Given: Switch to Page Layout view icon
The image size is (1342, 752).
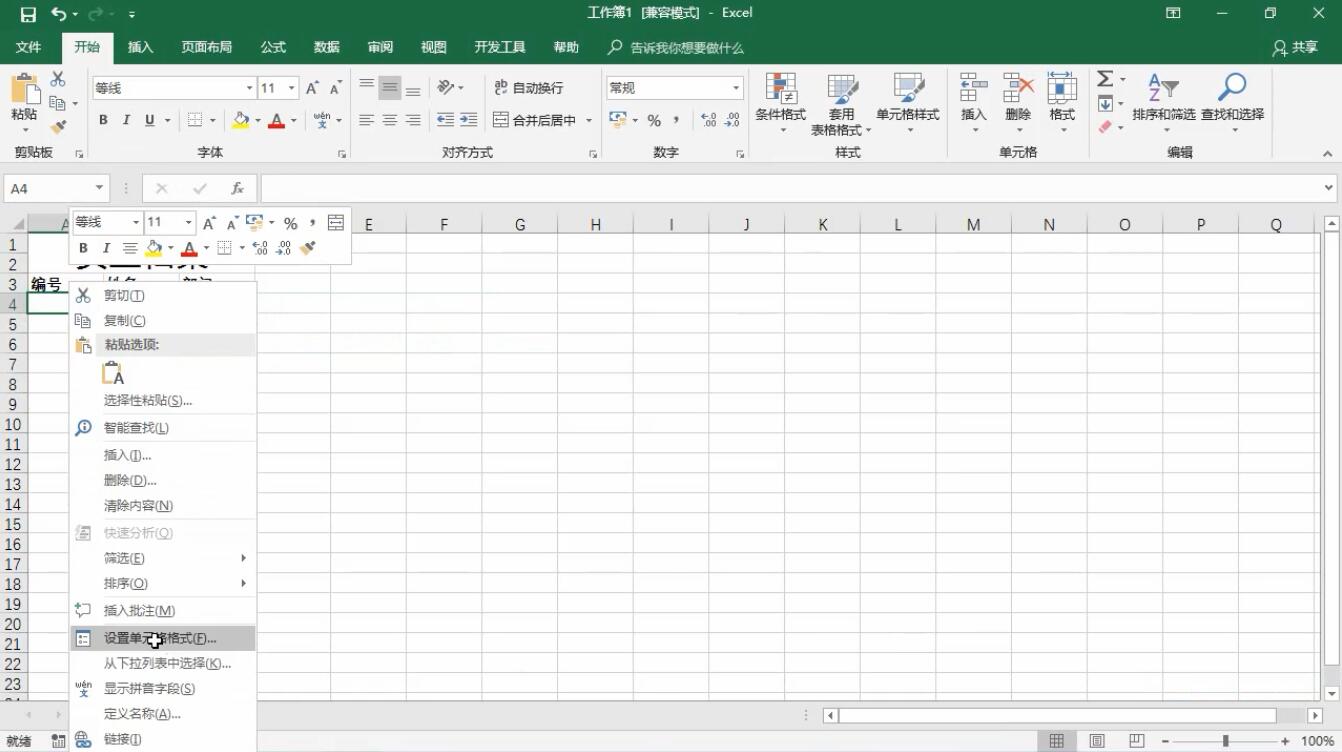Looking at the screenshot, I should point(1097,741).
